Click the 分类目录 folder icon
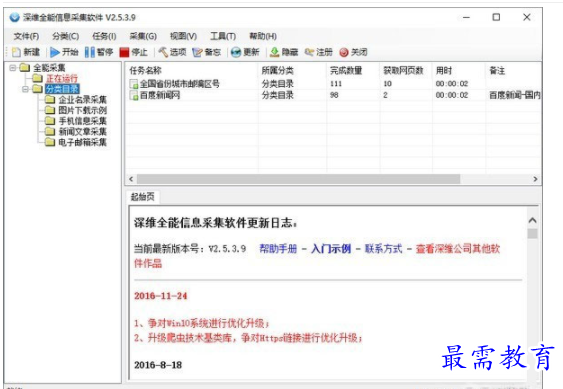Image resolution: width=563 pixels, height=389 pixels. pyautogui.click(x=37, y=89)
